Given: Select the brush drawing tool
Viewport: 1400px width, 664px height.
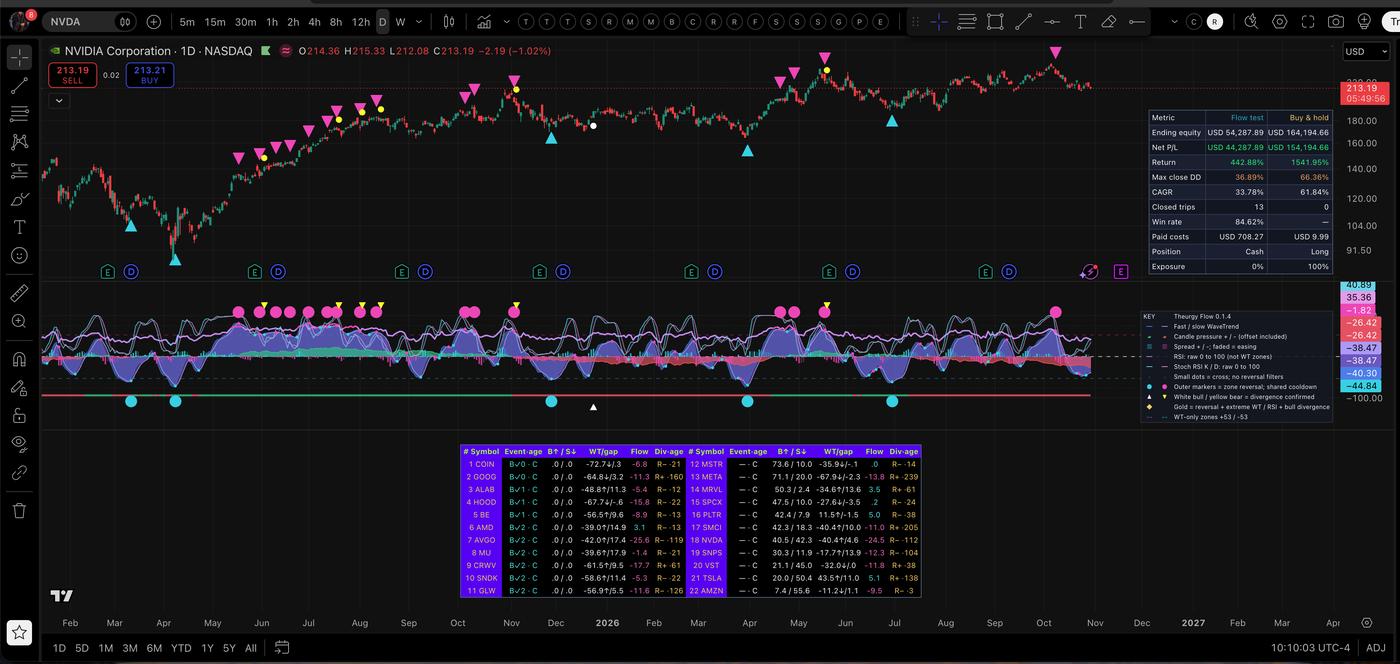Looking at the screenshot, I should pyautogui.click(x=19, y=199).
